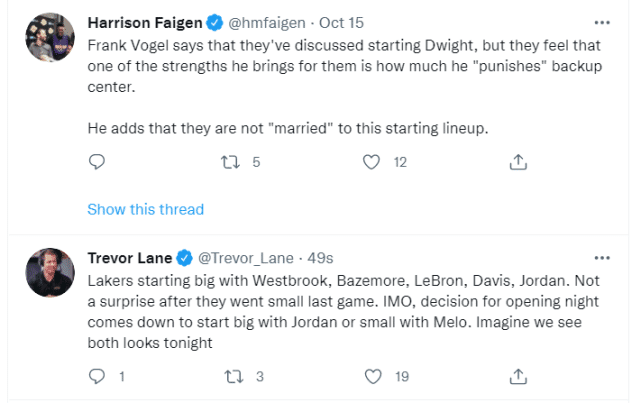Share Harrison Faigen's tweet

pos(518,162)
